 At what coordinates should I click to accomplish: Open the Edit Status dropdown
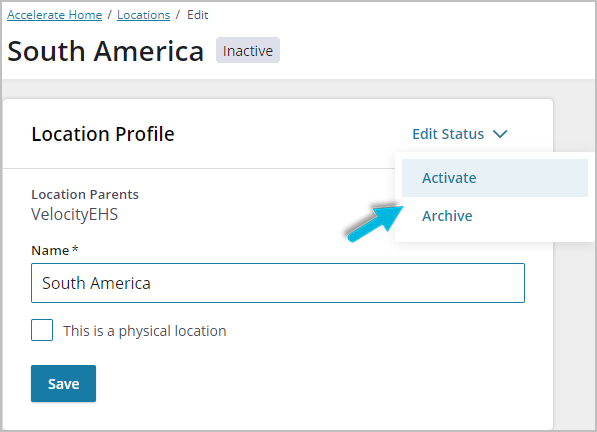pyautogui.click(x=460, y=134)
